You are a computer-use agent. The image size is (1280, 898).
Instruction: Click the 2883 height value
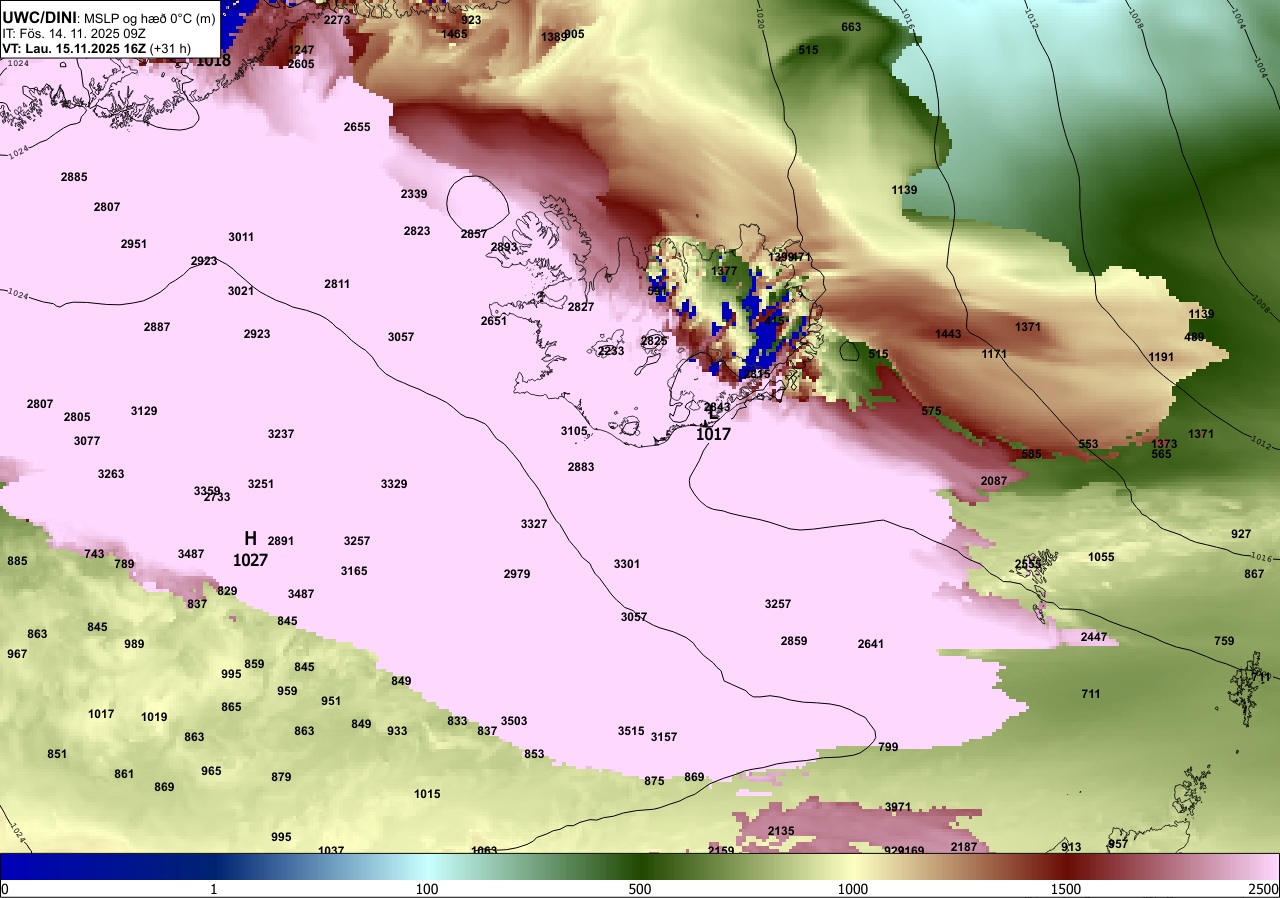pyautogui.click(x=581, y=467)
